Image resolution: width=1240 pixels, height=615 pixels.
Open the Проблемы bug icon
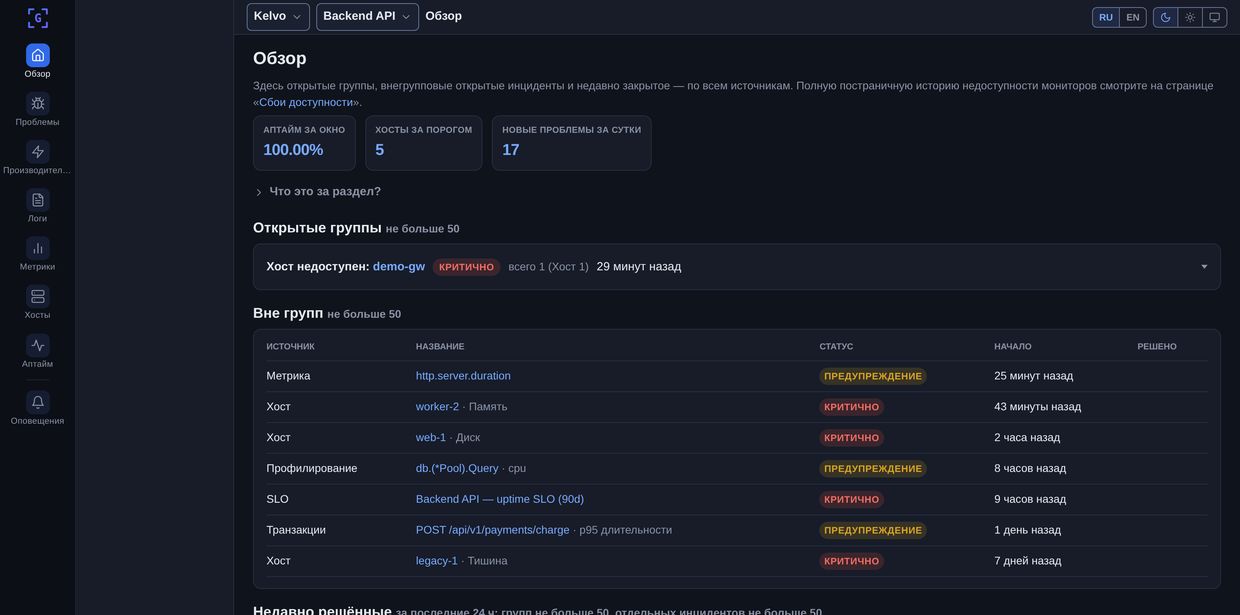[38, 103]
